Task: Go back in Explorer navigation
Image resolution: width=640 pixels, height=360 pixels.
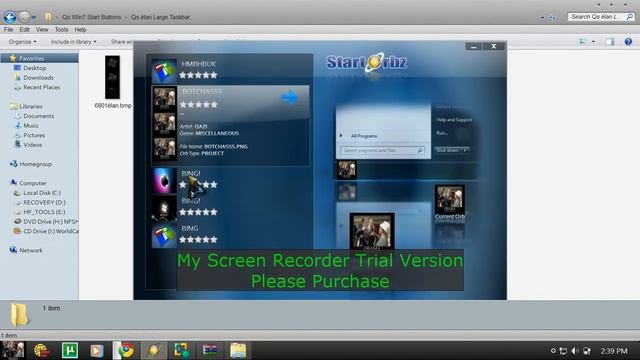Action: coord(10,17)
